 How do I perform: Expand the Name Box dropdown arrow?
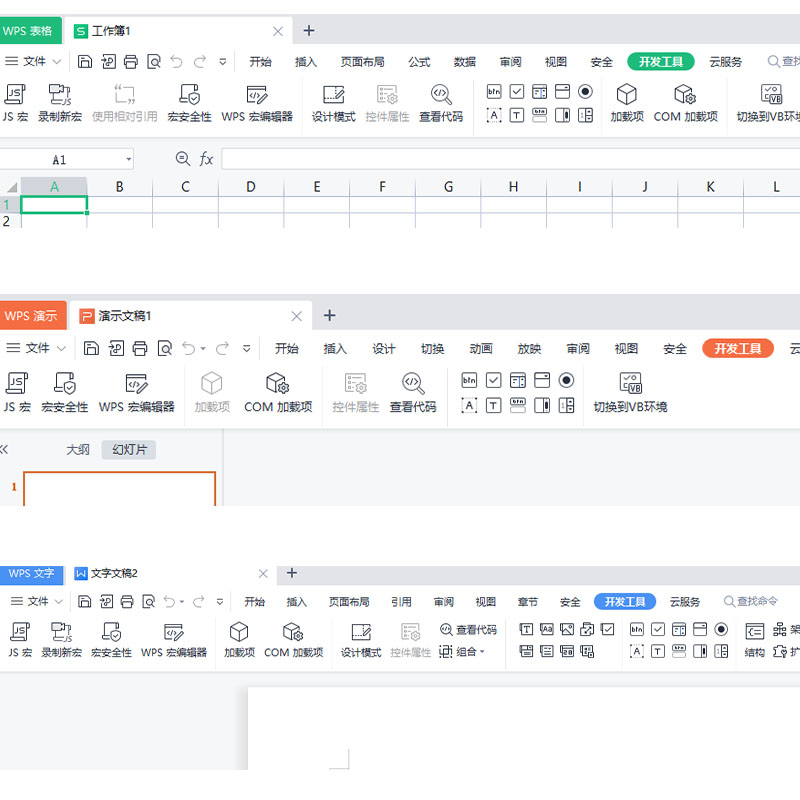[x=129, y=159]
